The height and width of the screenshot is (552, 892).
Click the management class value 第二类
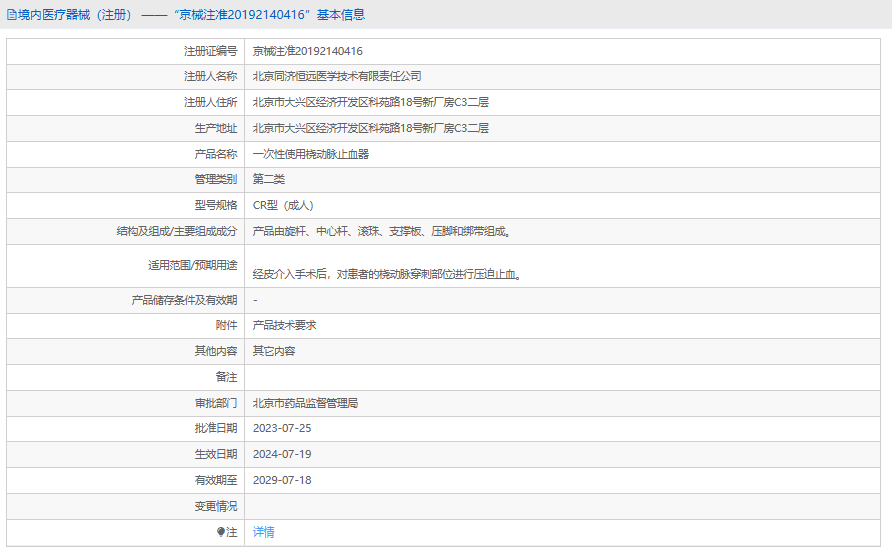coord(269,179)
